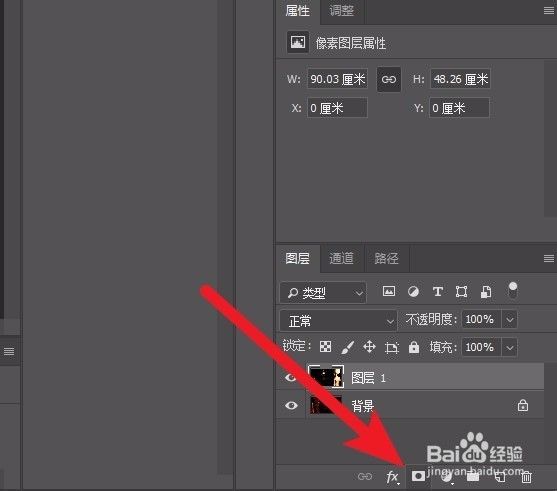Toggle the layer filtering on/off switch
This screenshot has height=491, width=557.
click(x=513, y=291)
